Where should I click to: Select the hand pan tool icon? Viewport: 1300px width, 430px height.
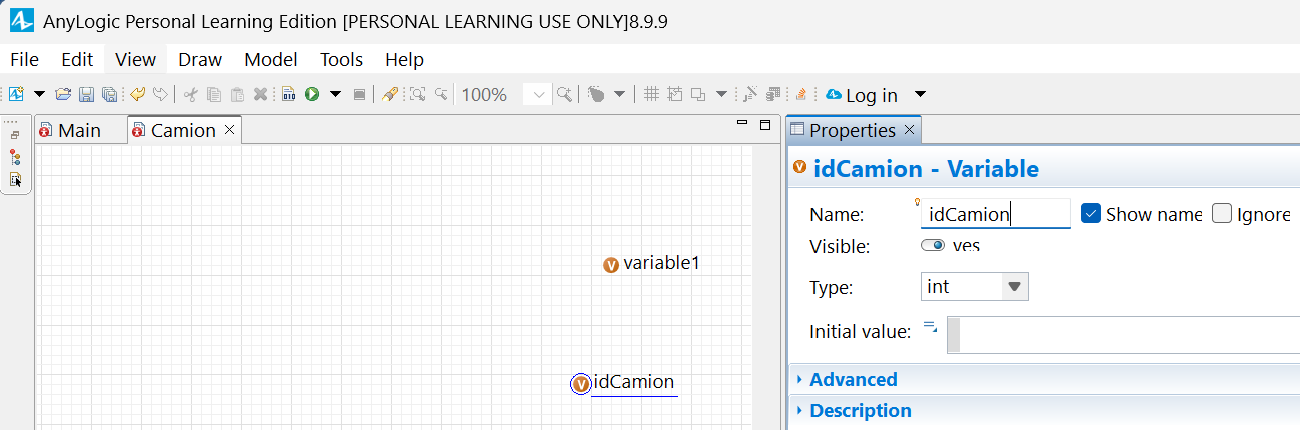[x=596, y=94]
